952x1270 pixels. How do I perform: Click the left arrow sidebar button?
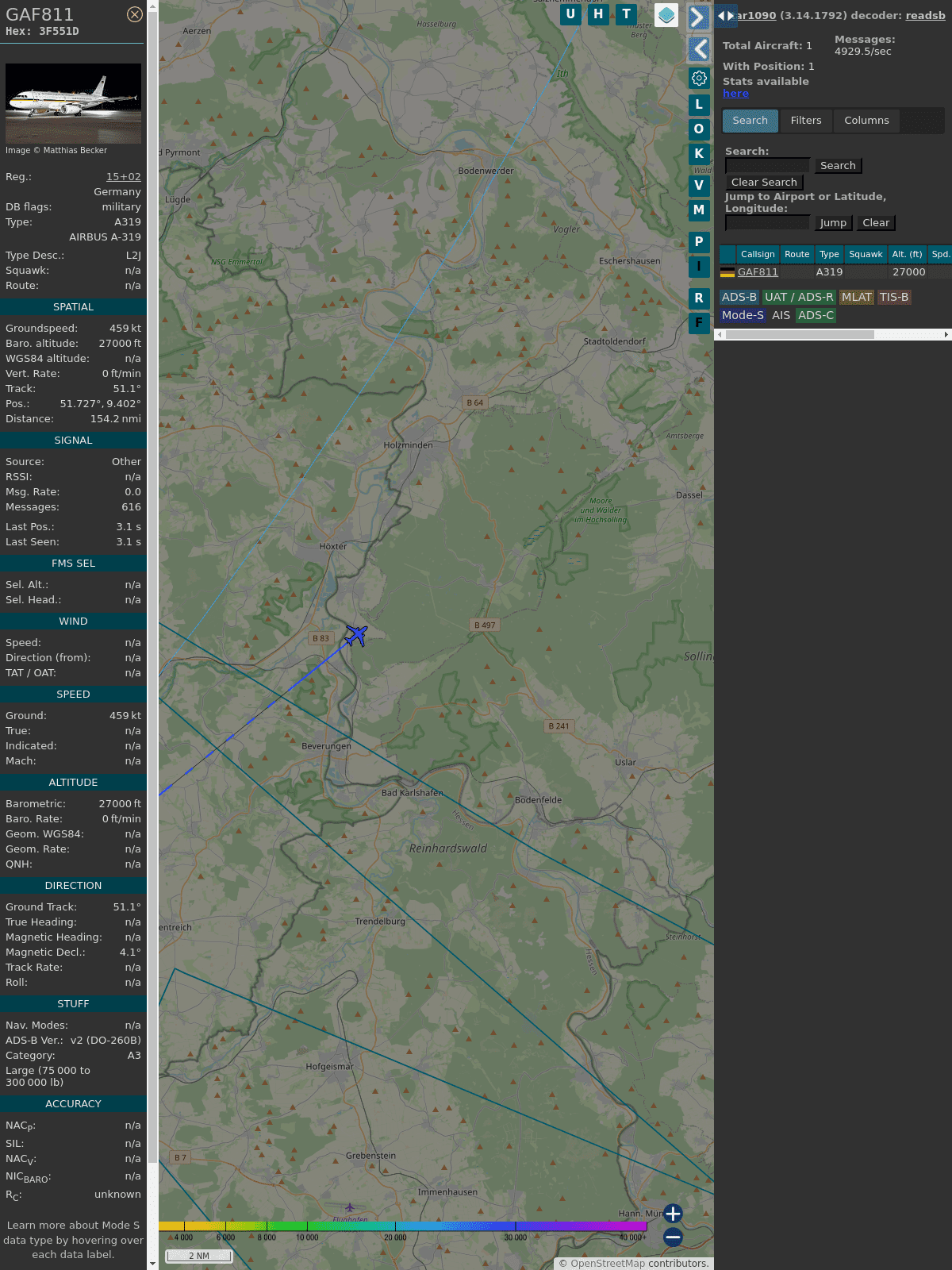[x=698, y=49]
